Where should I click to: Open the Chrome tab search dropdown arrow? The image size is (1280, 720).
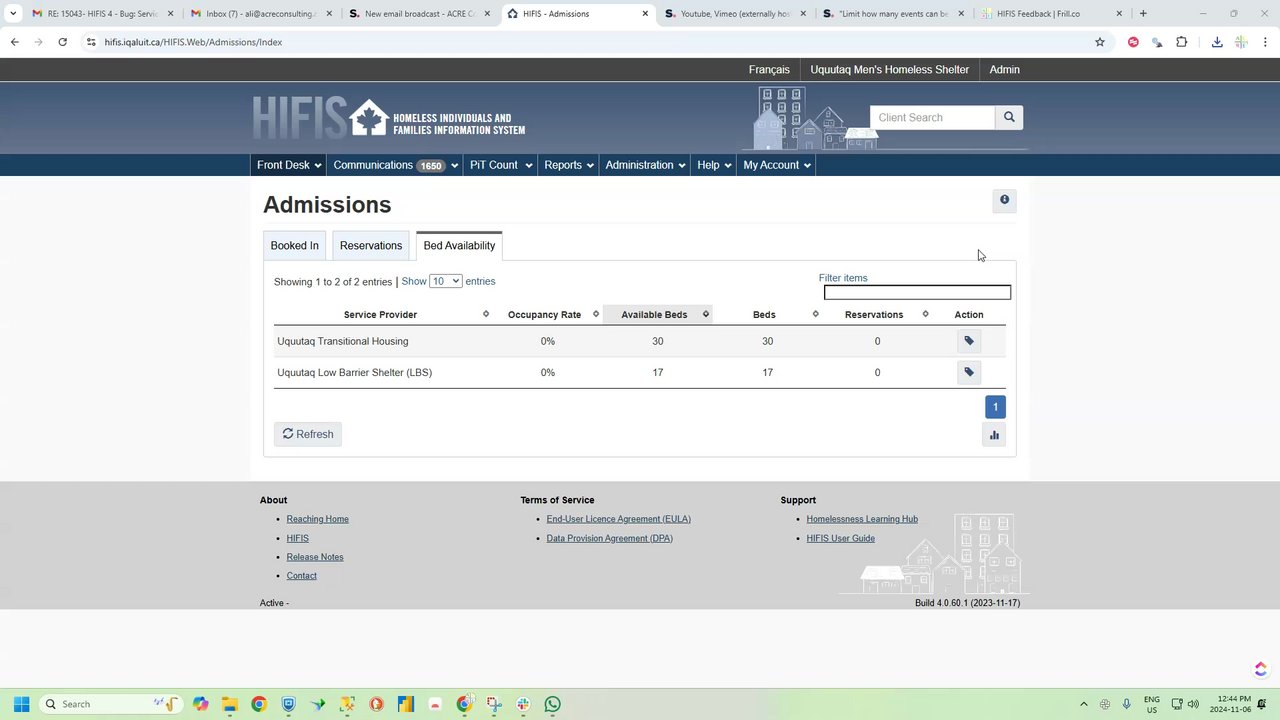coord(13,14)
